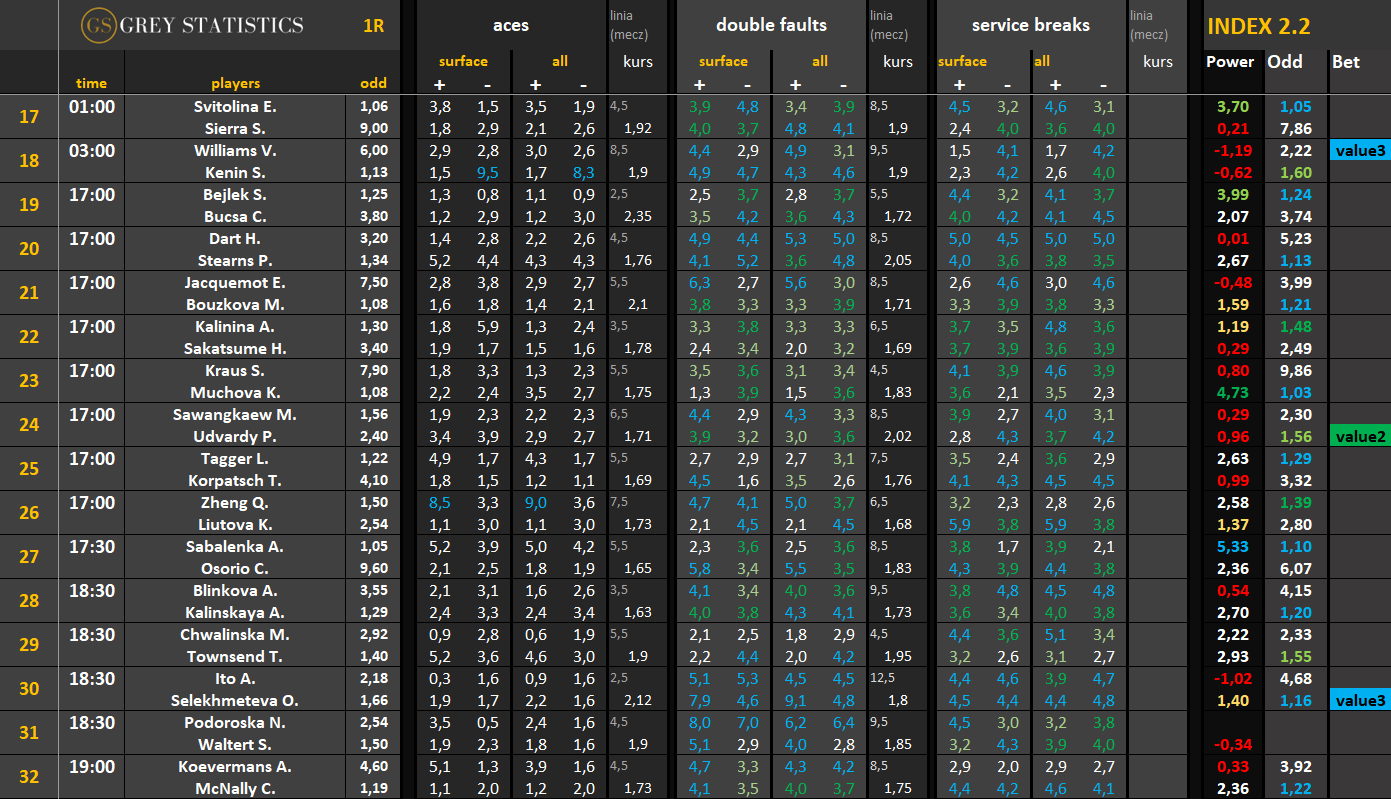The image size is (1391, 799).
Task: Select row number 27
Action: [29, 557]
